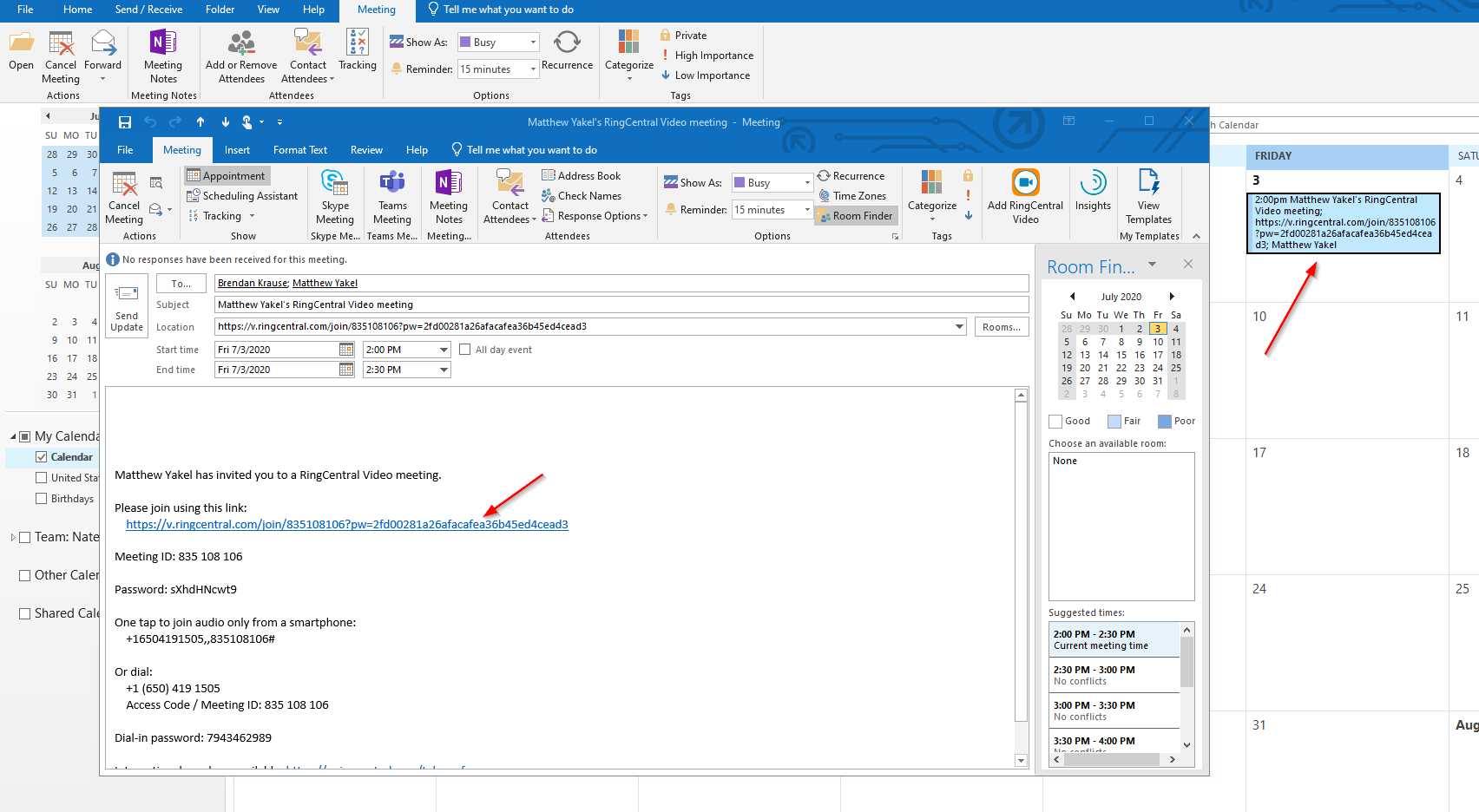Click the To... button
Screen dimensions: 1479x812
click(x=181, y=284)
